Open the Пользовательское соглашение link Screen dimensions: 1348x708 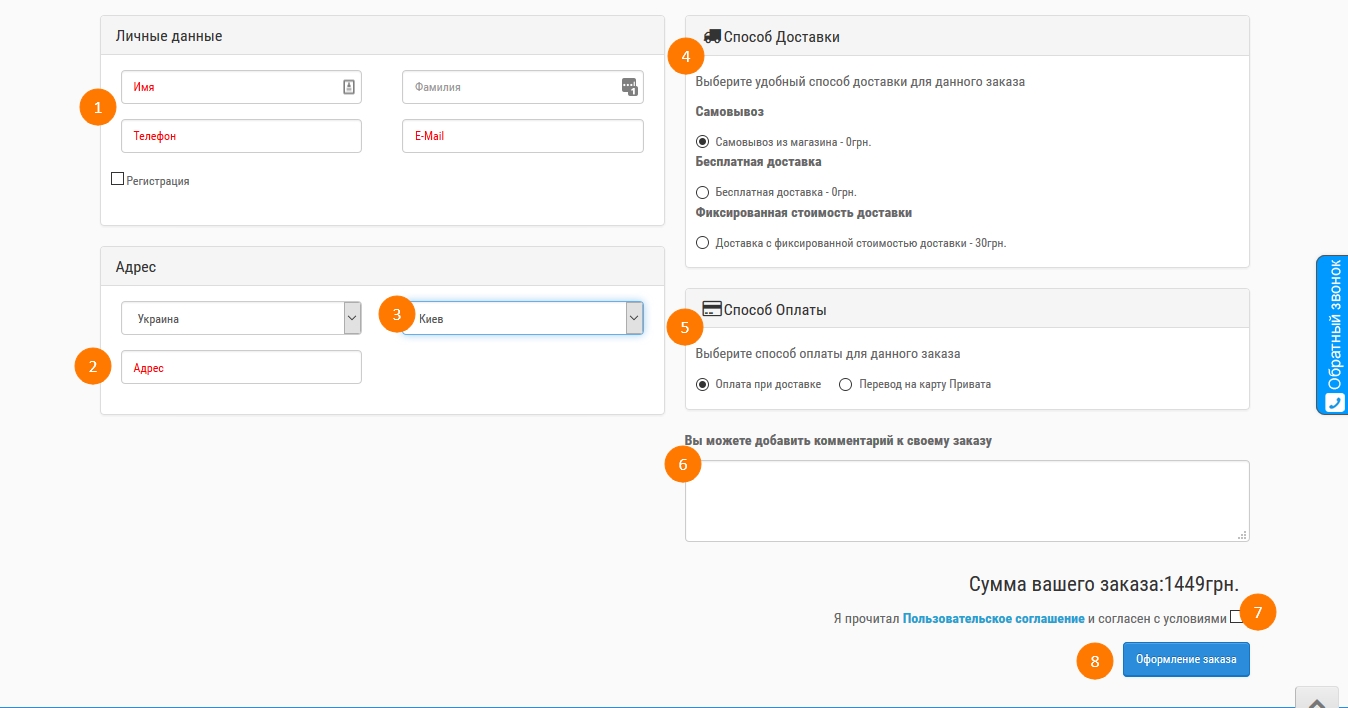click(x=993, y=619)
